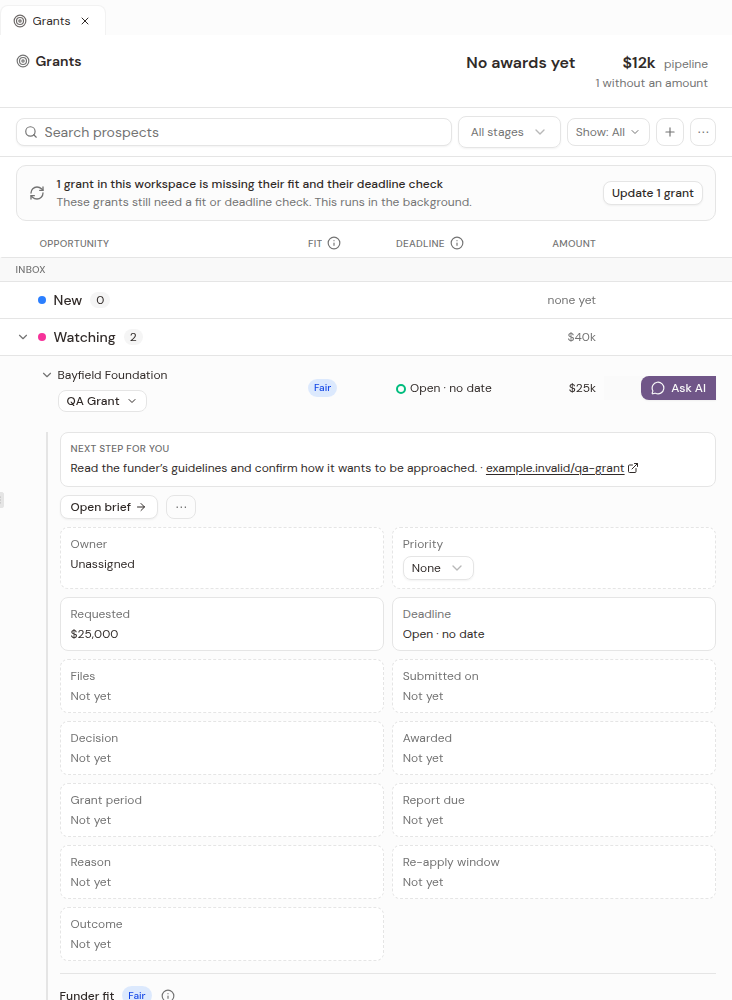Click the Funder fit info icon
This screenshot has width=732, height=1000.
pyautogui.click(x=168, y=995)
